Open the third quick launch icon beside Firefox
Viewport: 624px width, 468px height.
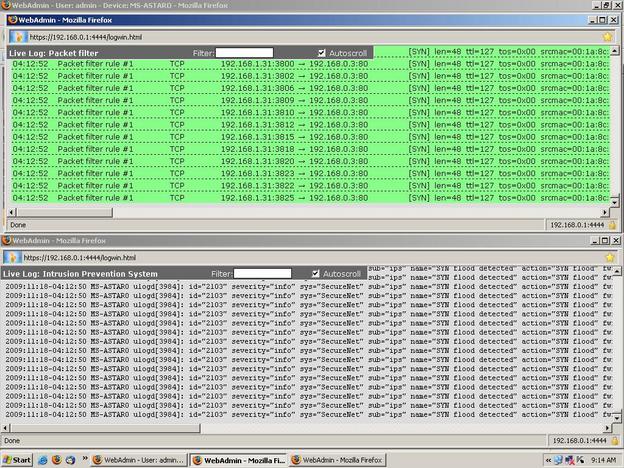(x=70, y=460)
